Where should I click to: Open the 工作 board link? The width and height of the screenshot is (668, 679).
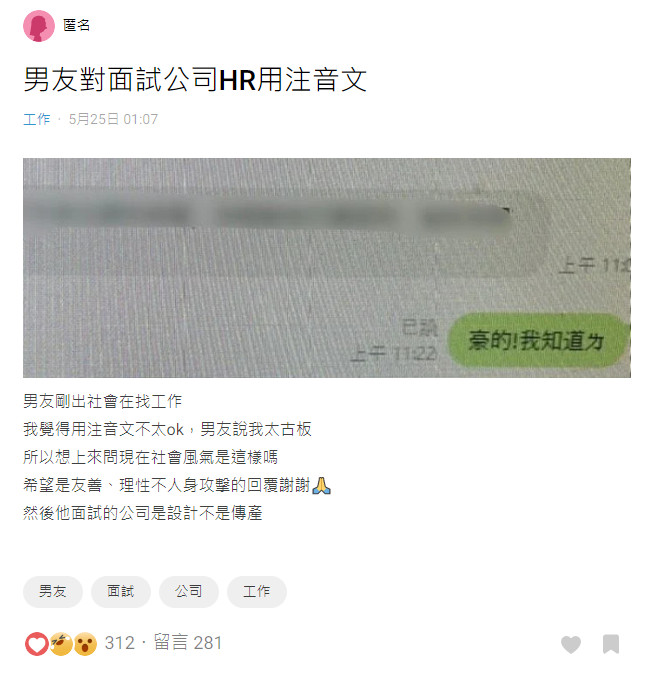pos(37,119)
